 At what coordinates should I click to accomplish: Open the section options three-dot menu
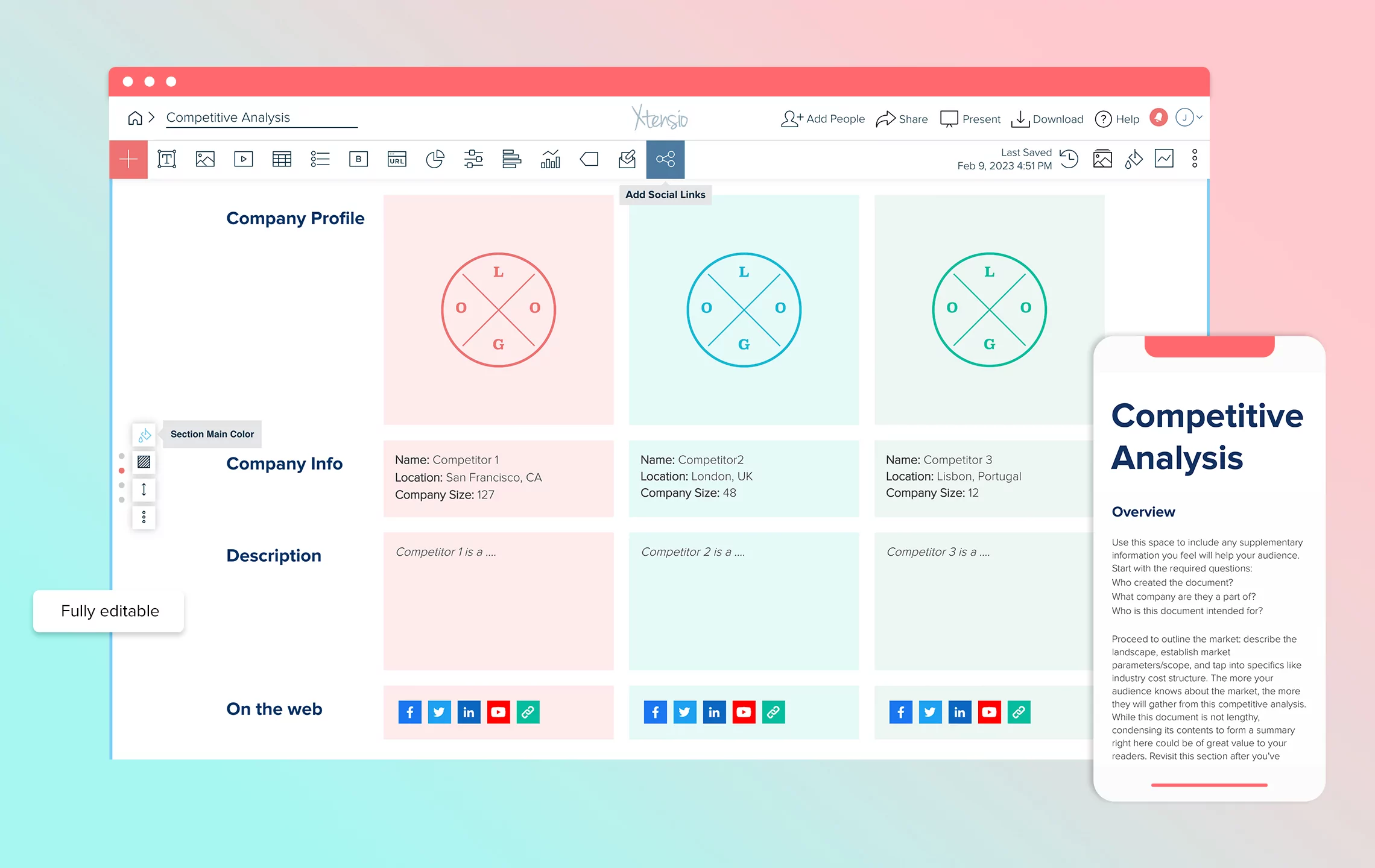point(144,517)
